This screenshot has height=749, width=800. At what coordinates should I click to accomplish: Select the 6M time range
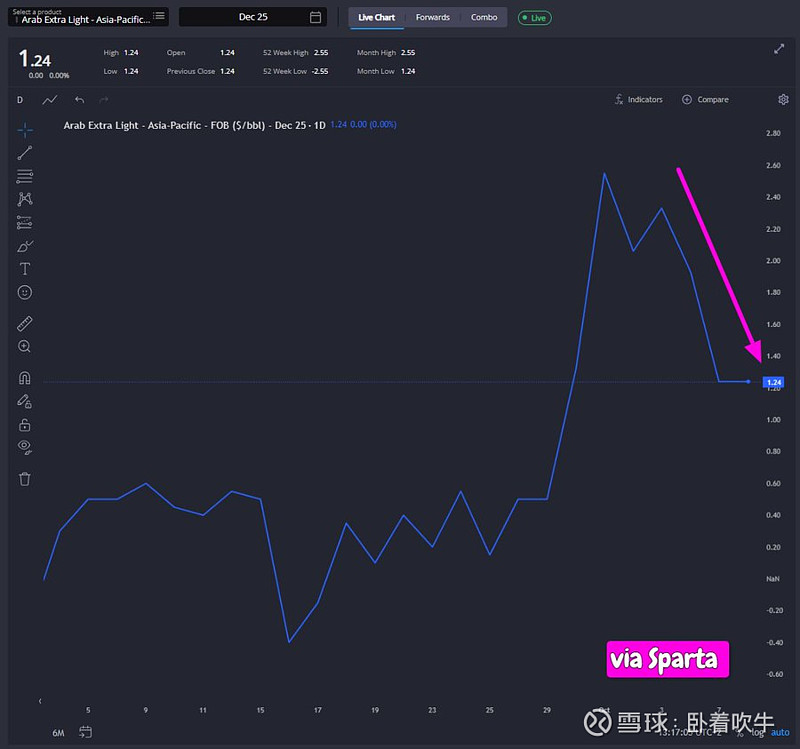(x=59, y=733)
